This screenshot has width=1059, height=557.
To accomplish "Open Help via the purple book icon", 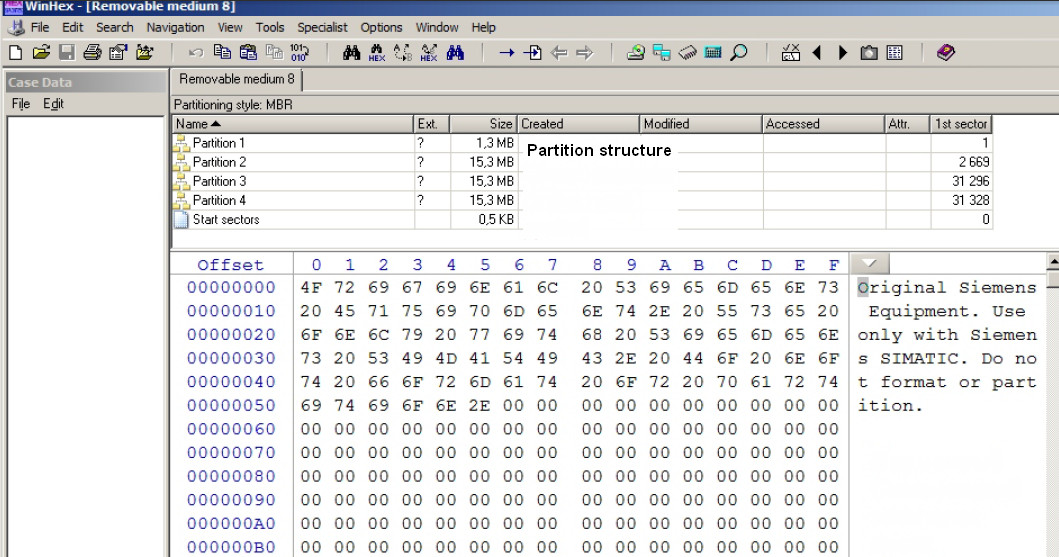I will coord(946,53).
